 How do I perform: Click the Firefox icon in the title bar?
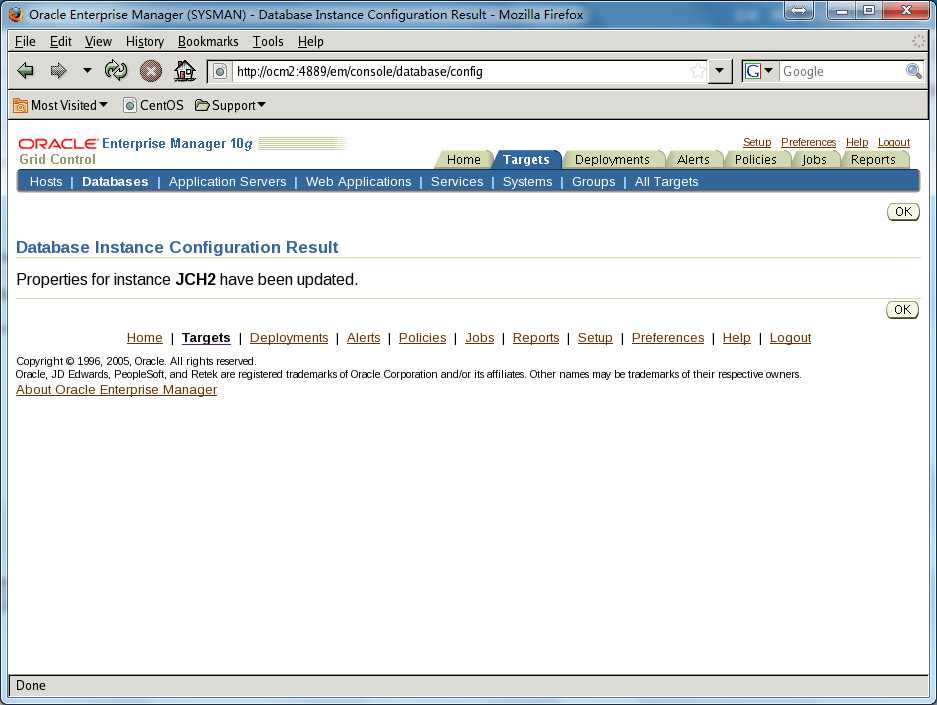(16, 14)
